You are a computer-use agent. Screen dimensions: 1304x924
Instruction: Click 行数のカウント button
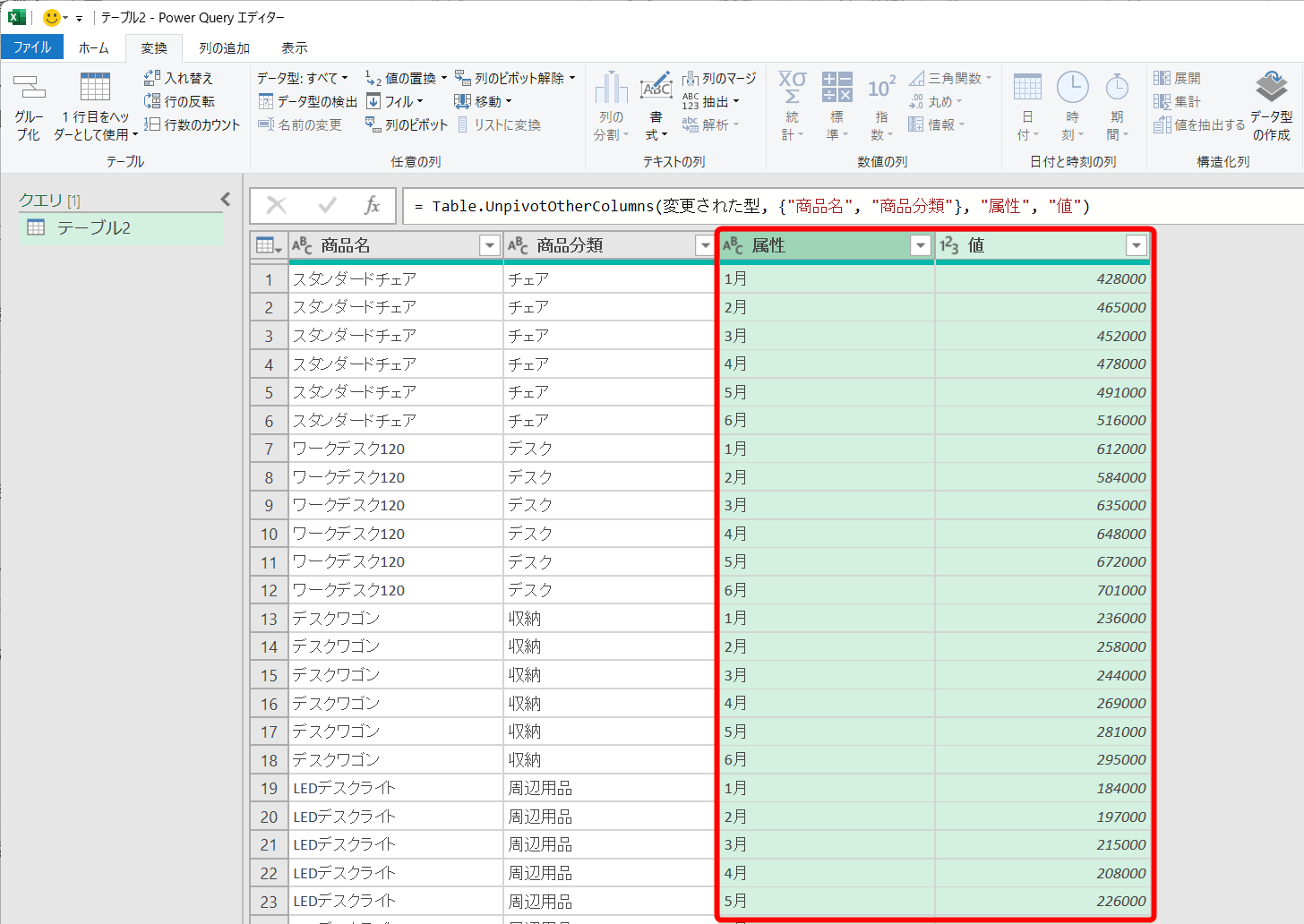192,124
